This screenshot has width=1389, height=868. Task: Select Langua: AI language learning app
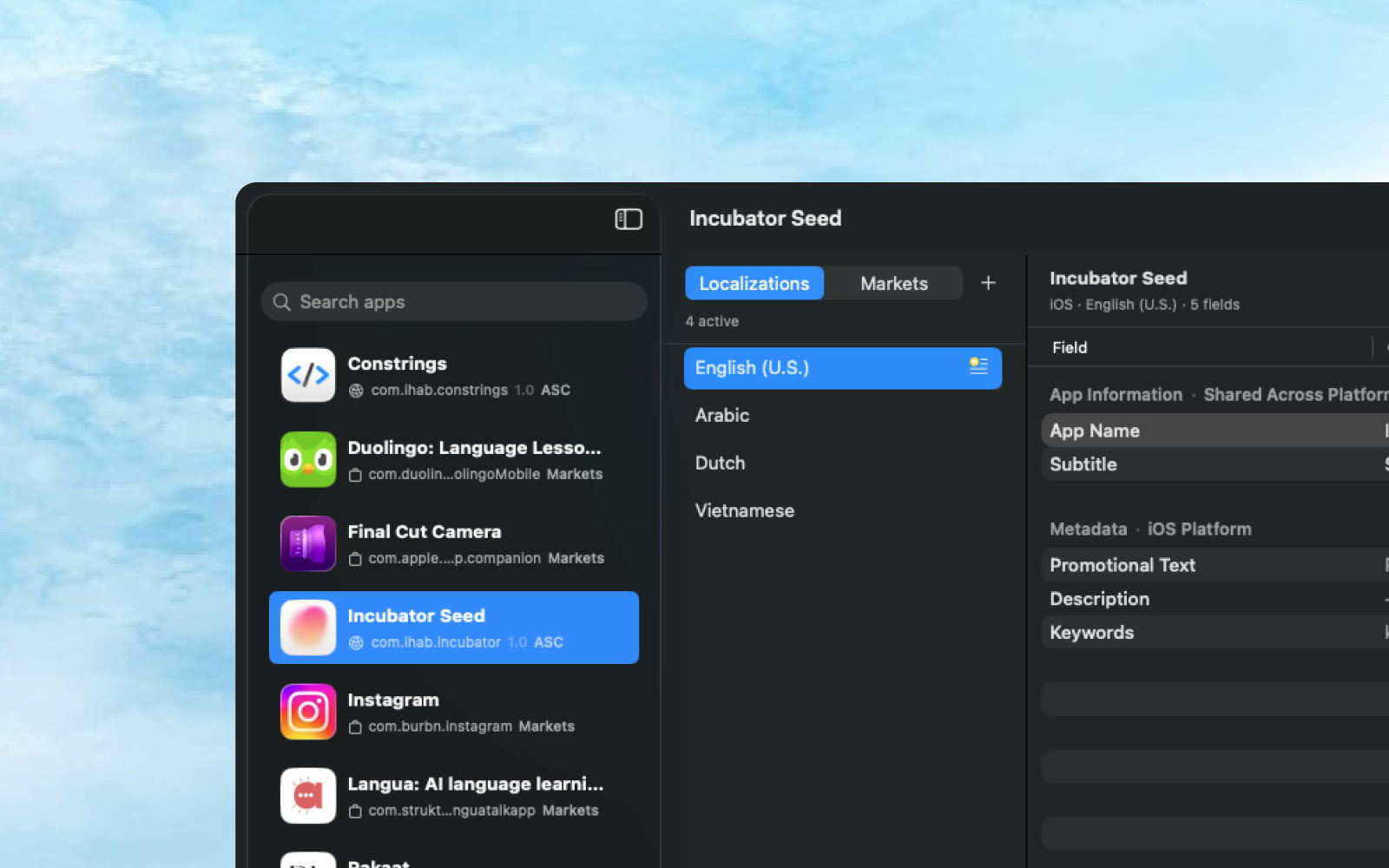coord(454,796)
